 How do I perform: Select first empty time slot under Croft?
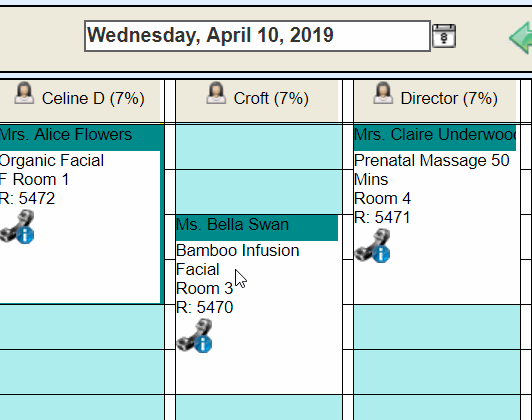click(259, 147)
